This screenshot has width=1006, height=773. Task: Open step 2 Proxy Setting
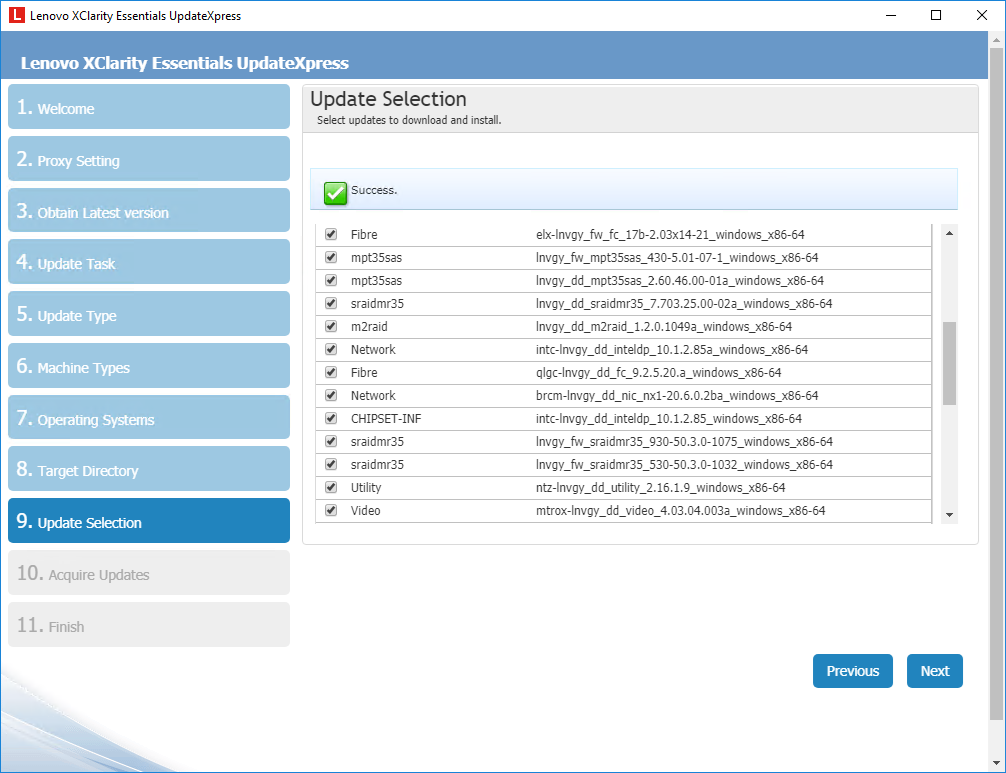click(149, 158)
